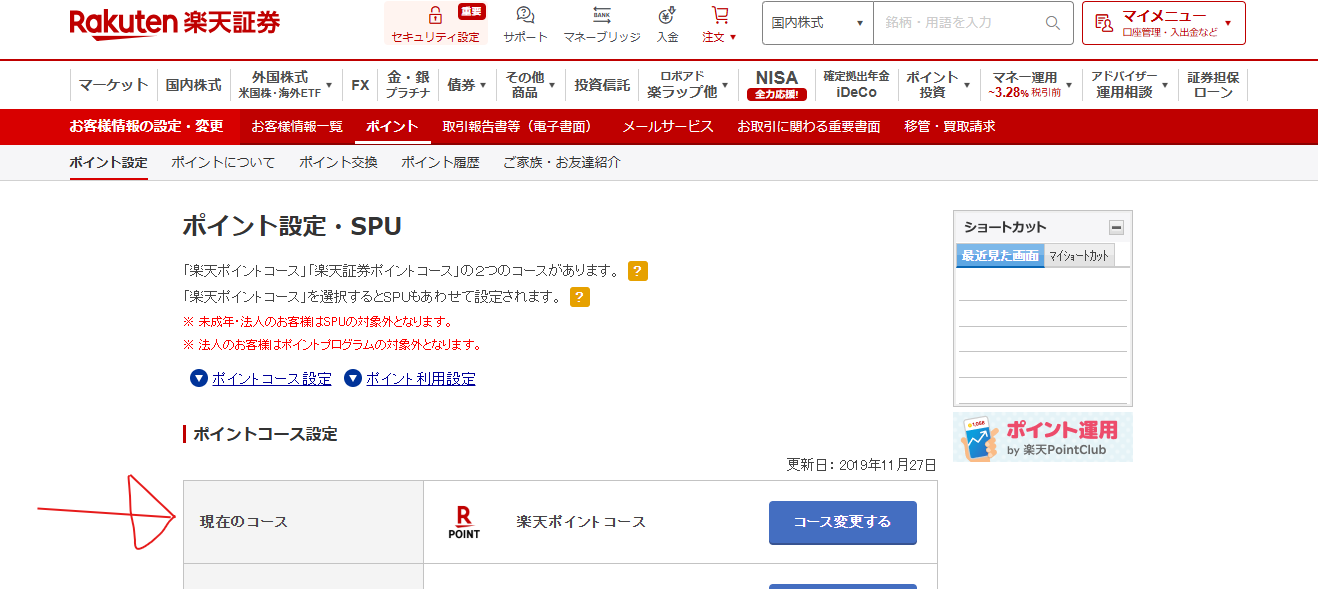Select お客様情報一覧 in the red menu bar
The width and height of the screenshot is (1318, 589).
(297, 126)
